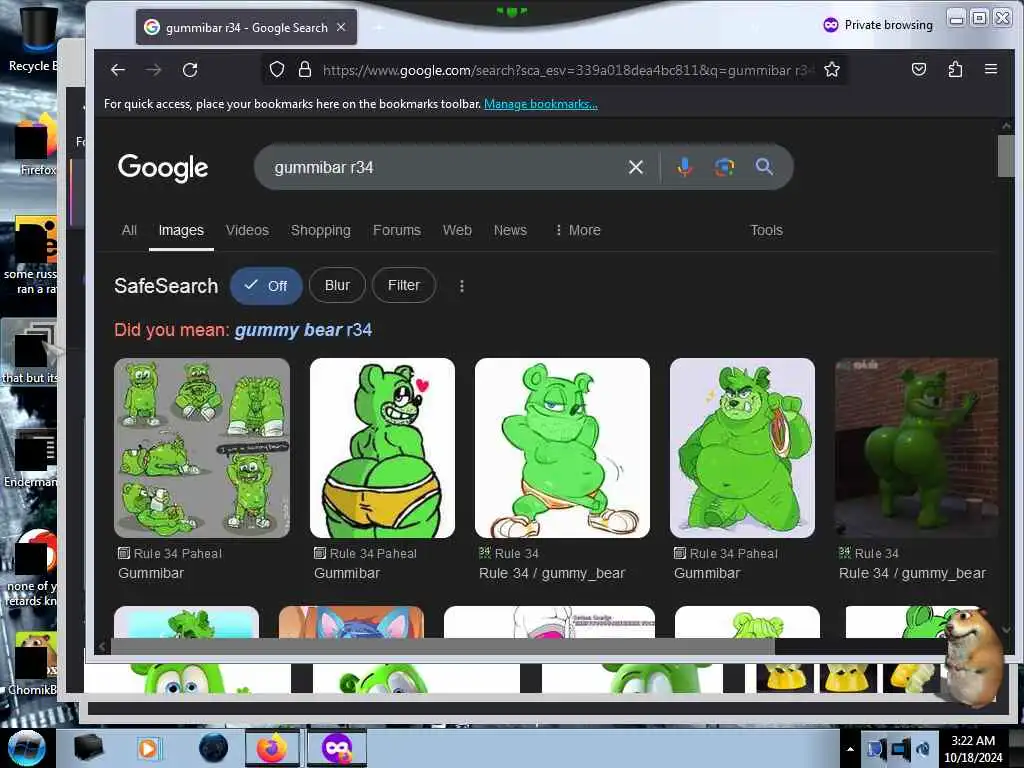Screen dimensions: 1024x768
Task: Go back to the previous page
Action: [x=118, y=70]
